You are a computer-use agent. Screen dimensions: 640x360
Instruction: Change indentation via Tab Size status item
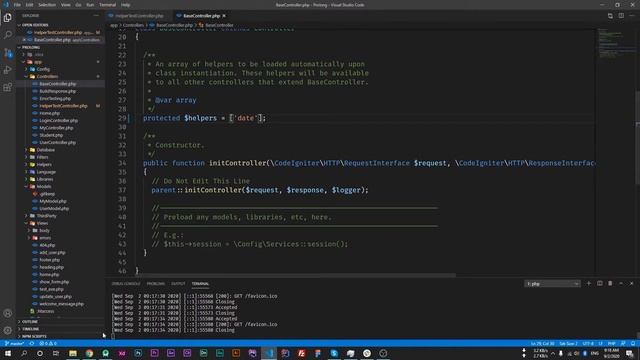tap(568, 343)
